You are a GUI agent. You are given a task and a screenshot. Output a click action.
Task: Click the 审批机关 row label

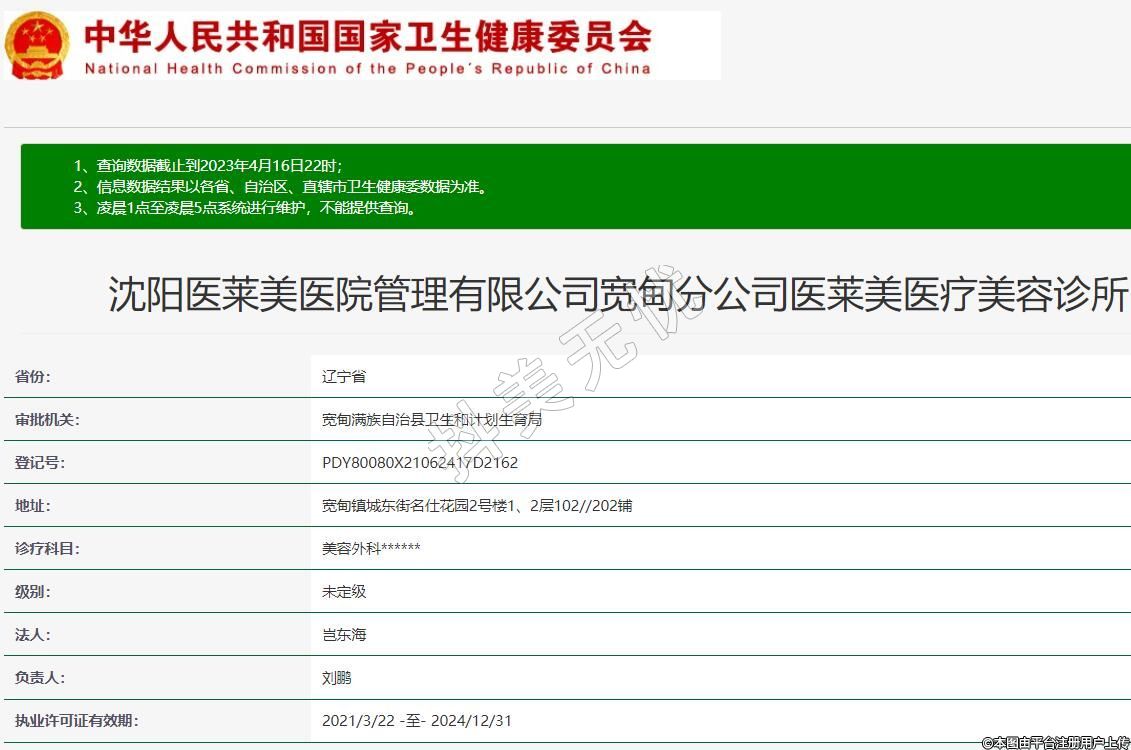[47, 420]
